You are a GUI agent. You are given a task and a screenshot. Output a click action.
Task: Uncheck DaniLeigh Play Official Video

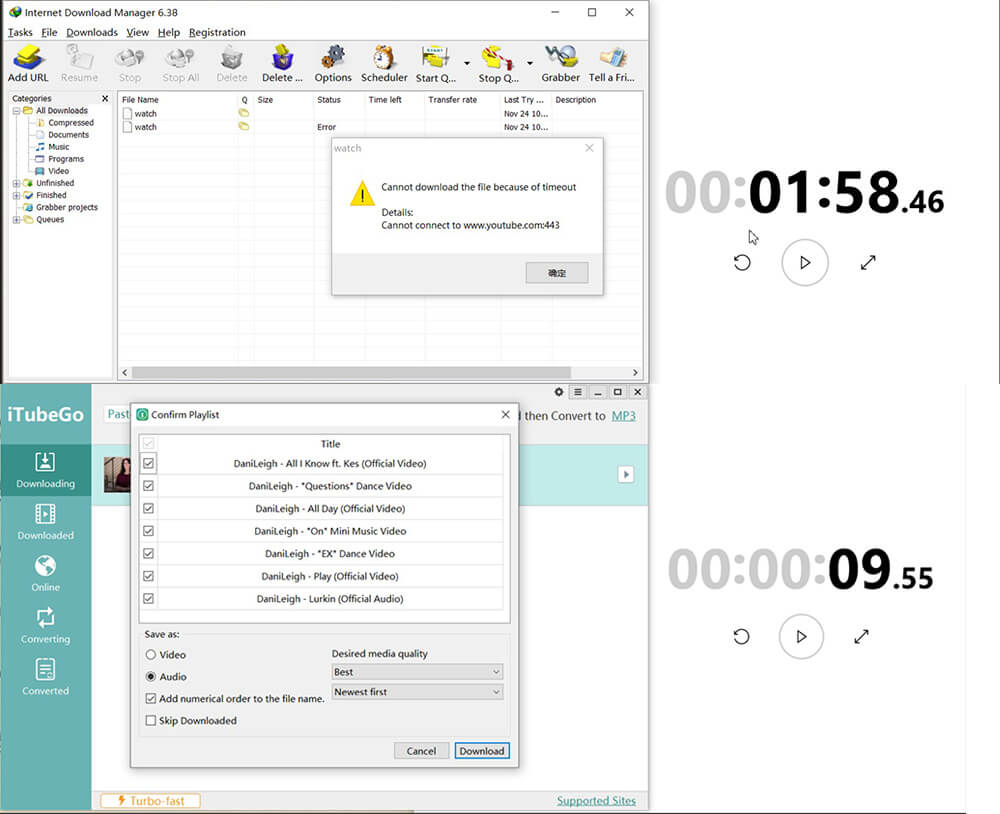point(149,576)
